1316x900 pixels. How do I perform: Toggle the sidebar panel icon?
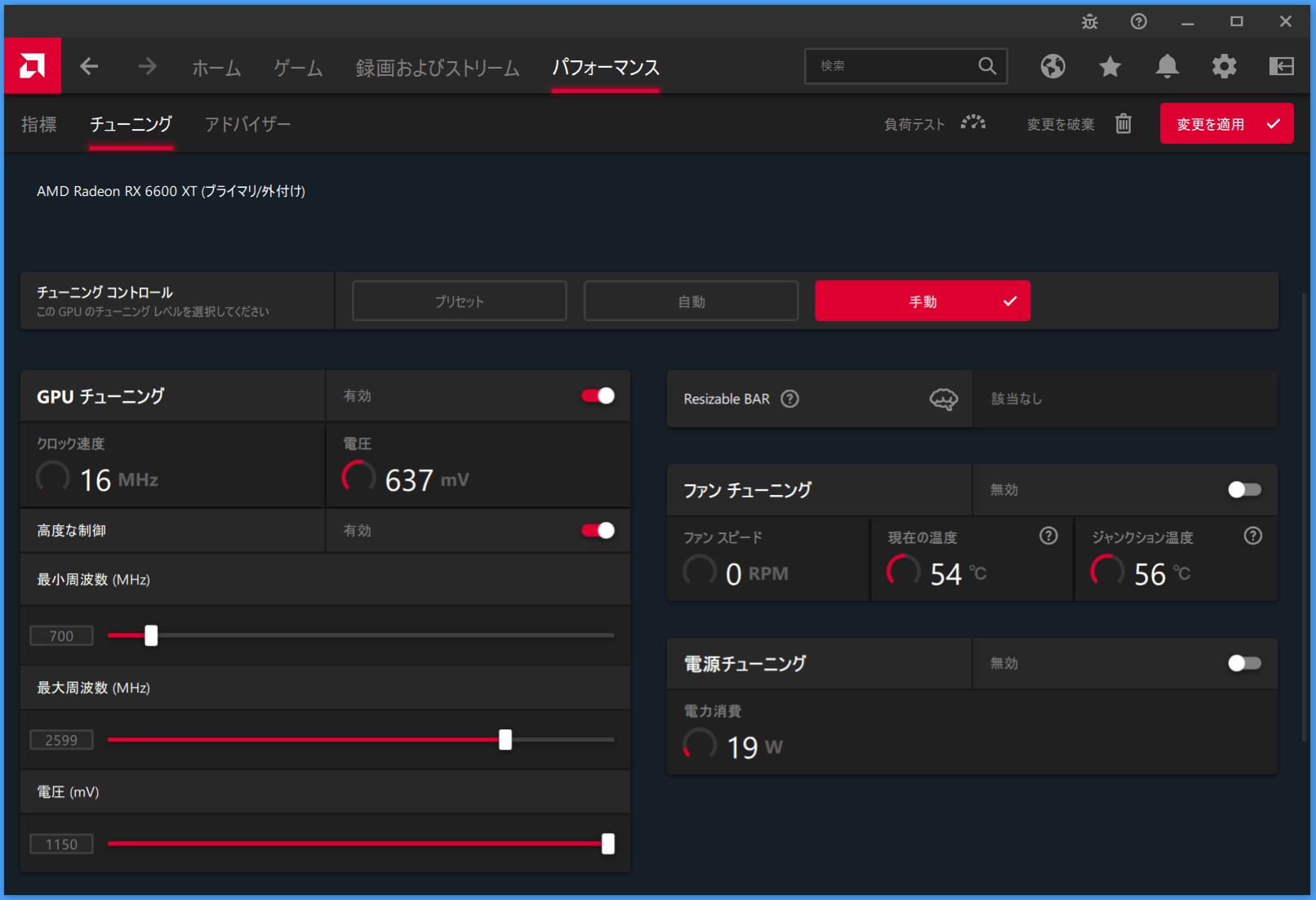pyautogui.click(x=1282, y=66)
